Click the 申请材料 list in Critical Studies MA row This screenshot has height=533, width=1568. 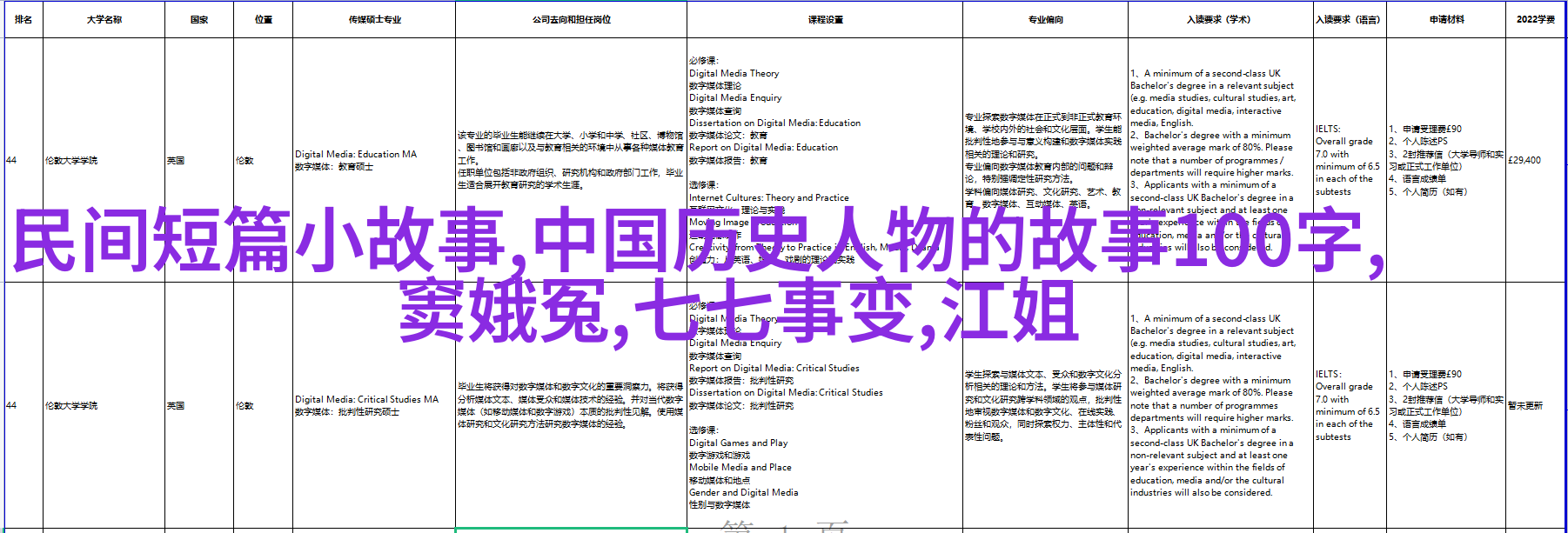point(1446,405)
